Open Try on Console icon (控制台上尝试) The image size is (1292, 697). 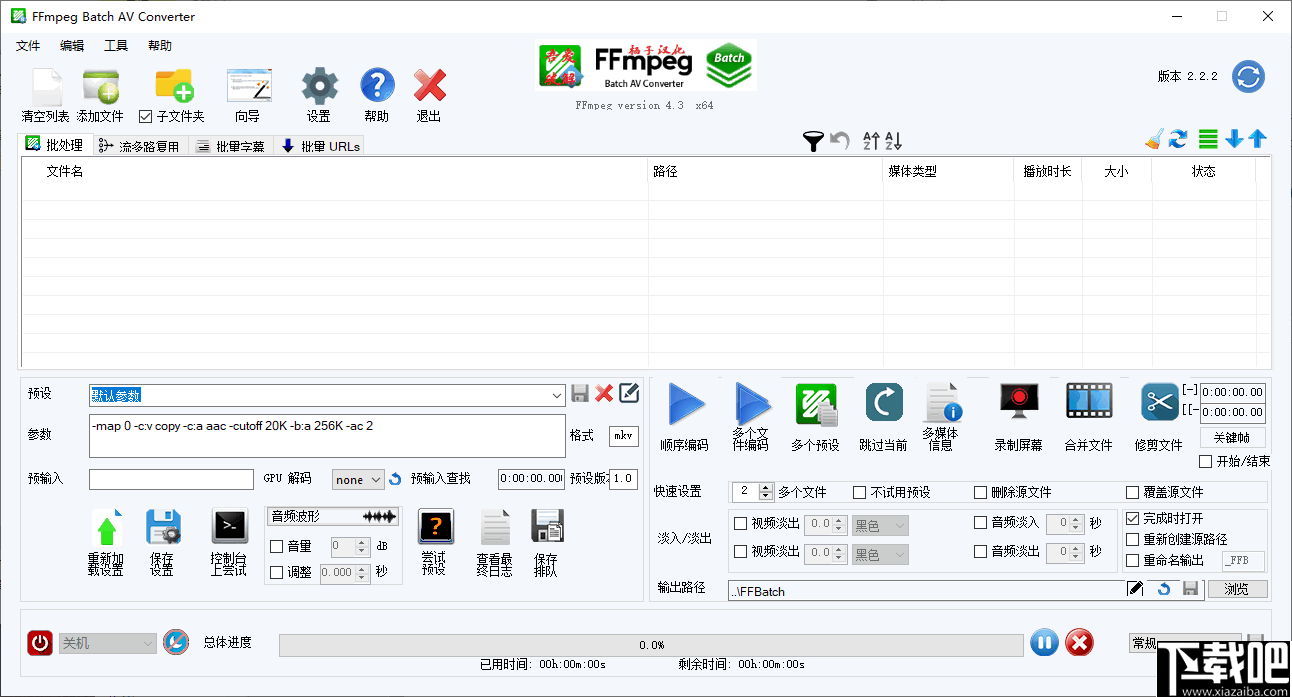(x=229, y=526)
